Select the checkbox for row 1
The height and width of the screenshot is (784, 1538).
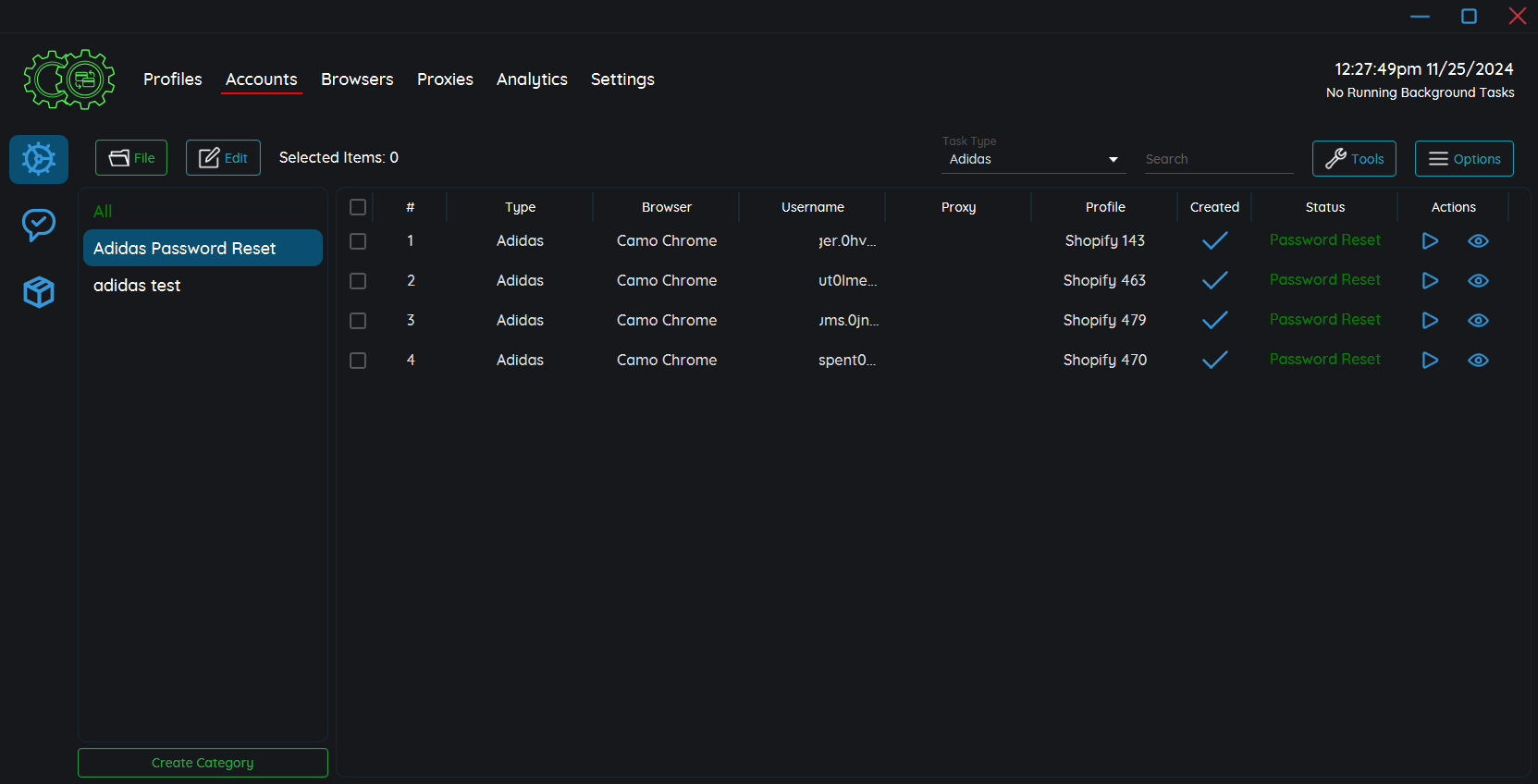358,241
